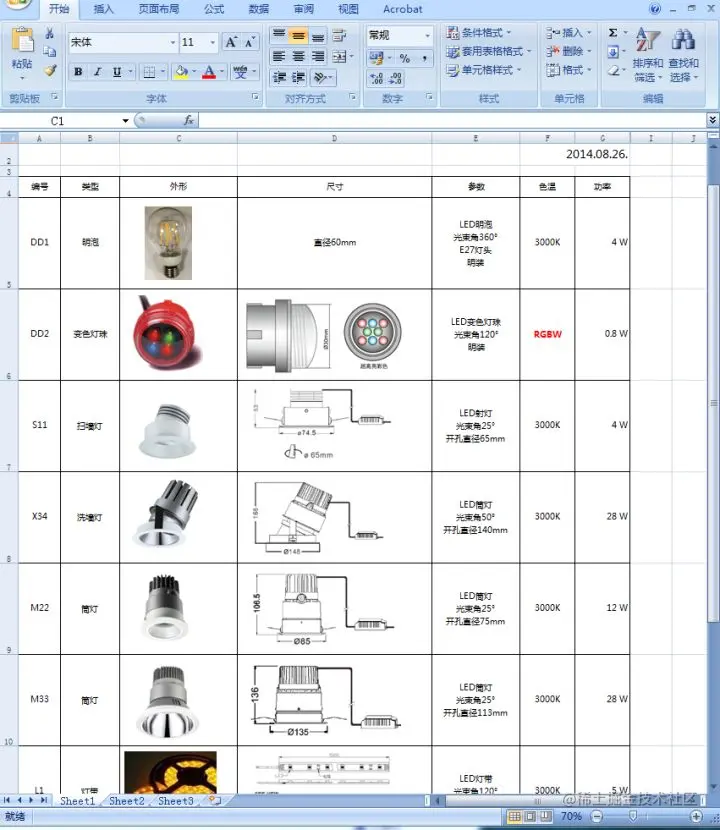Screen dimensions: 720x830
Task: Select the Format Painter brush
Action: tap(50, 70)
